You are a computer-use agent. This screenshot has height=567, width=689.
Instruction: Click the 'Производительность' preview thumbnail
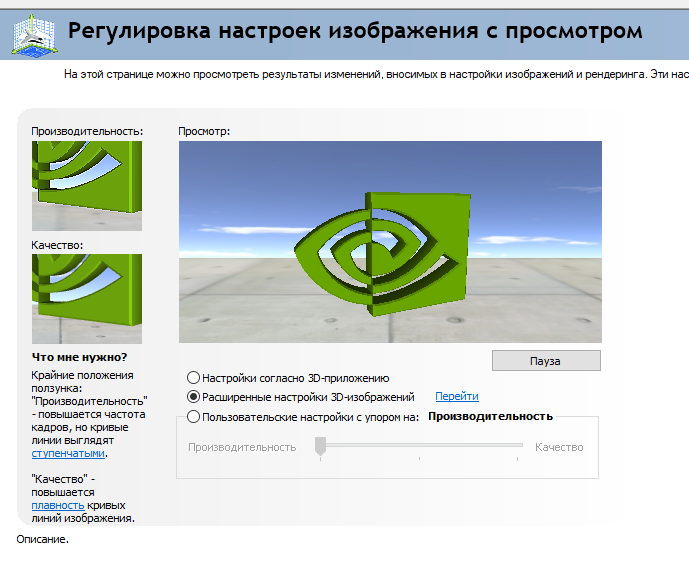point(87,185)
